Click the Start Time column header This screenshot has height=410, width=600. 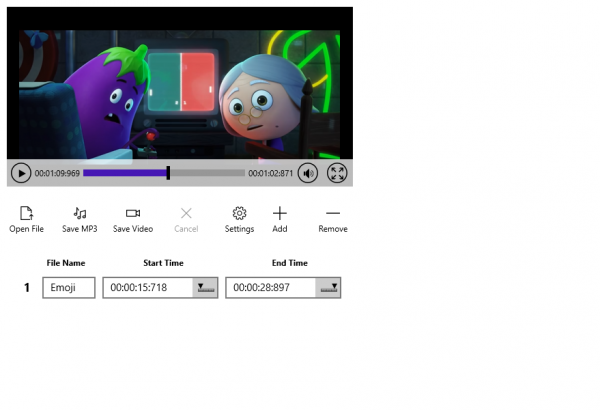tap(163, 263)
